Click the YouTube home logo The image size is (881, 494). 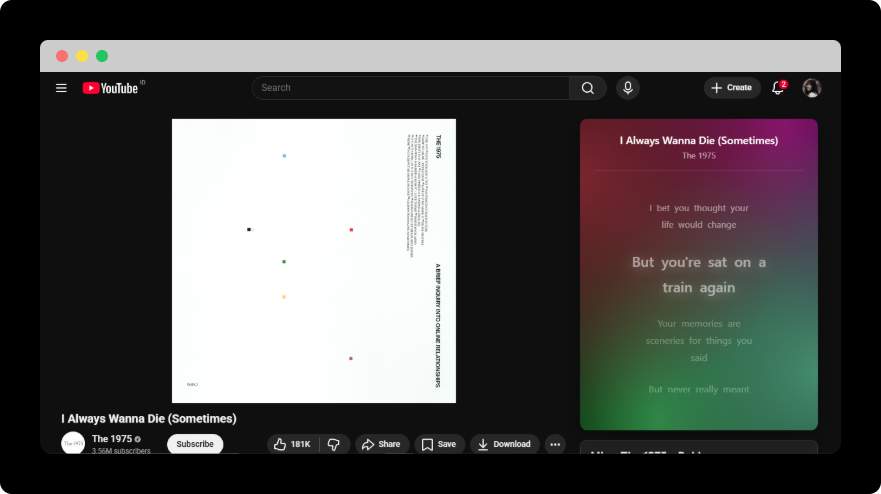(x=110, y=88)
